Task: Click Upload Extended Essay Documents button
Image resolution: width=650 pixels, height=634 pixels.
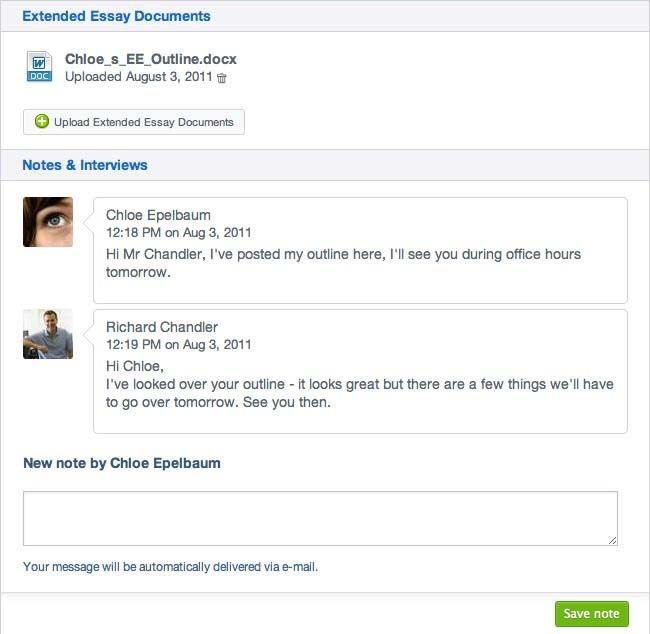Action: point(134,122)
